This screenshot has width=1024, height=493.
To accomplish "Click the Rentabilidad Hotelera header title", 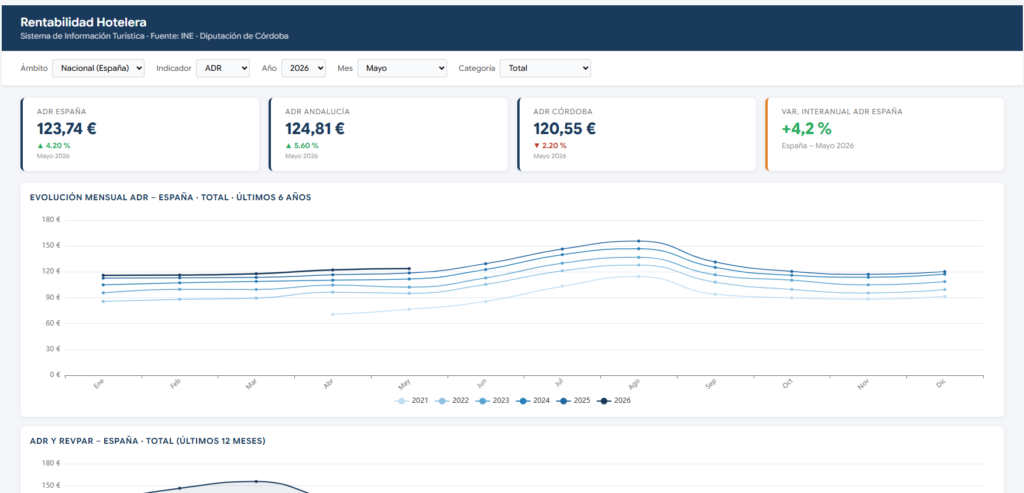I will 84,22.
